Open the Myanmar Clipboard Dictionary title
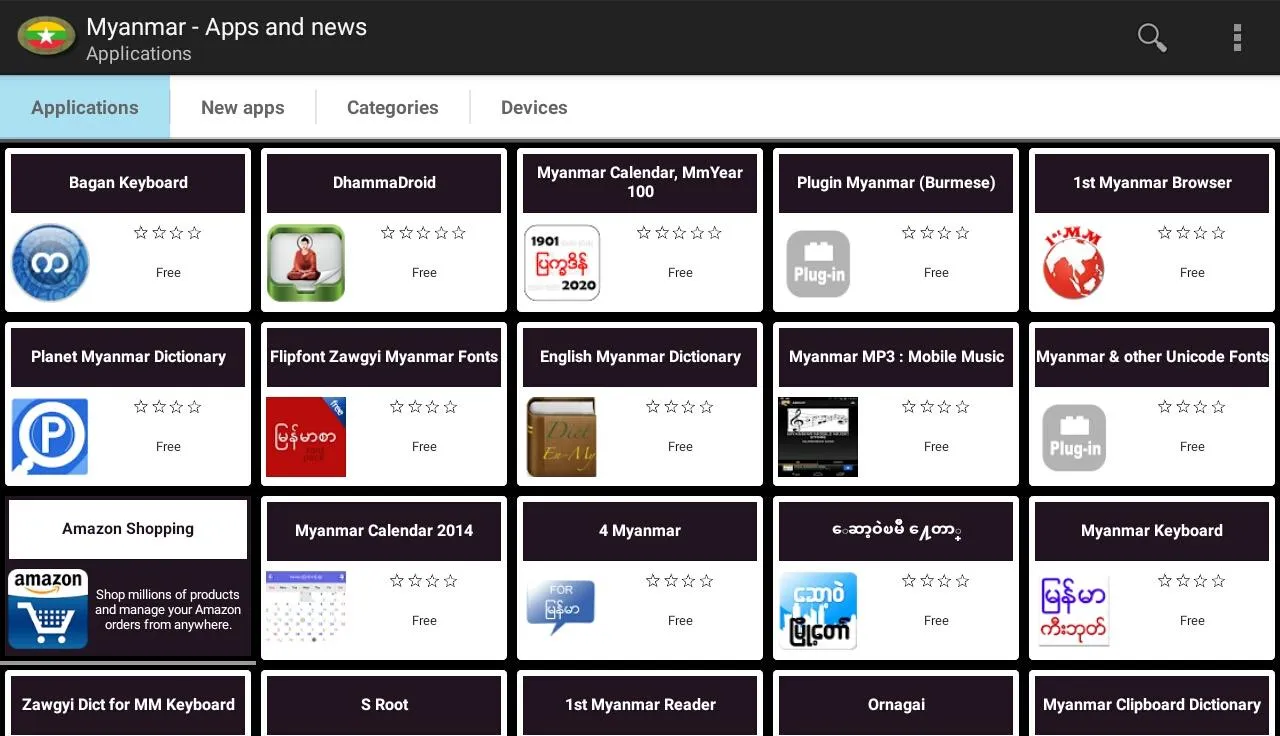Image resolution: width=1280 pixels, height=736 pixels. [1152, 704]
